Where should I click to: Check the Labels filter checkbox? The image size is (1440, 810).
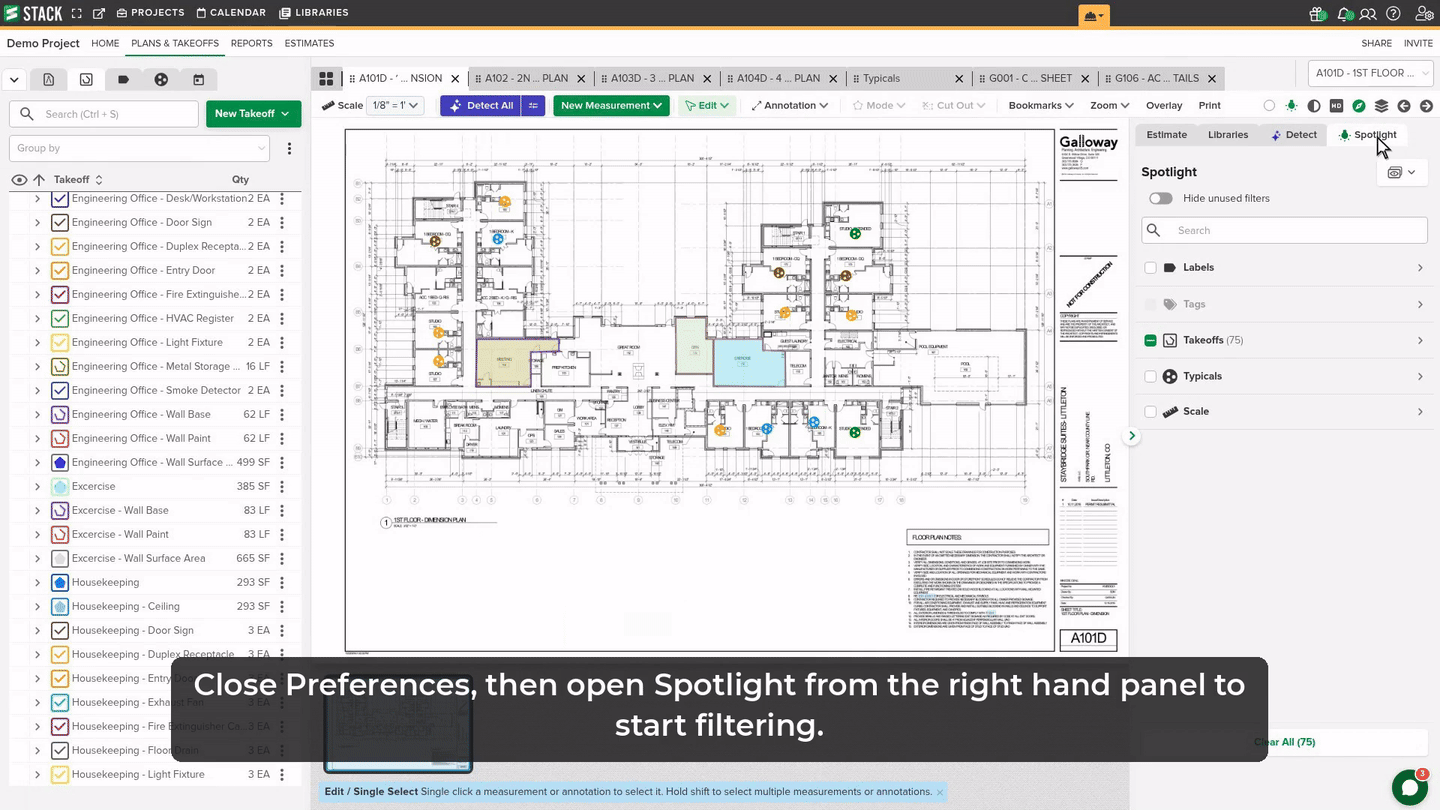tap(1150, 268)
